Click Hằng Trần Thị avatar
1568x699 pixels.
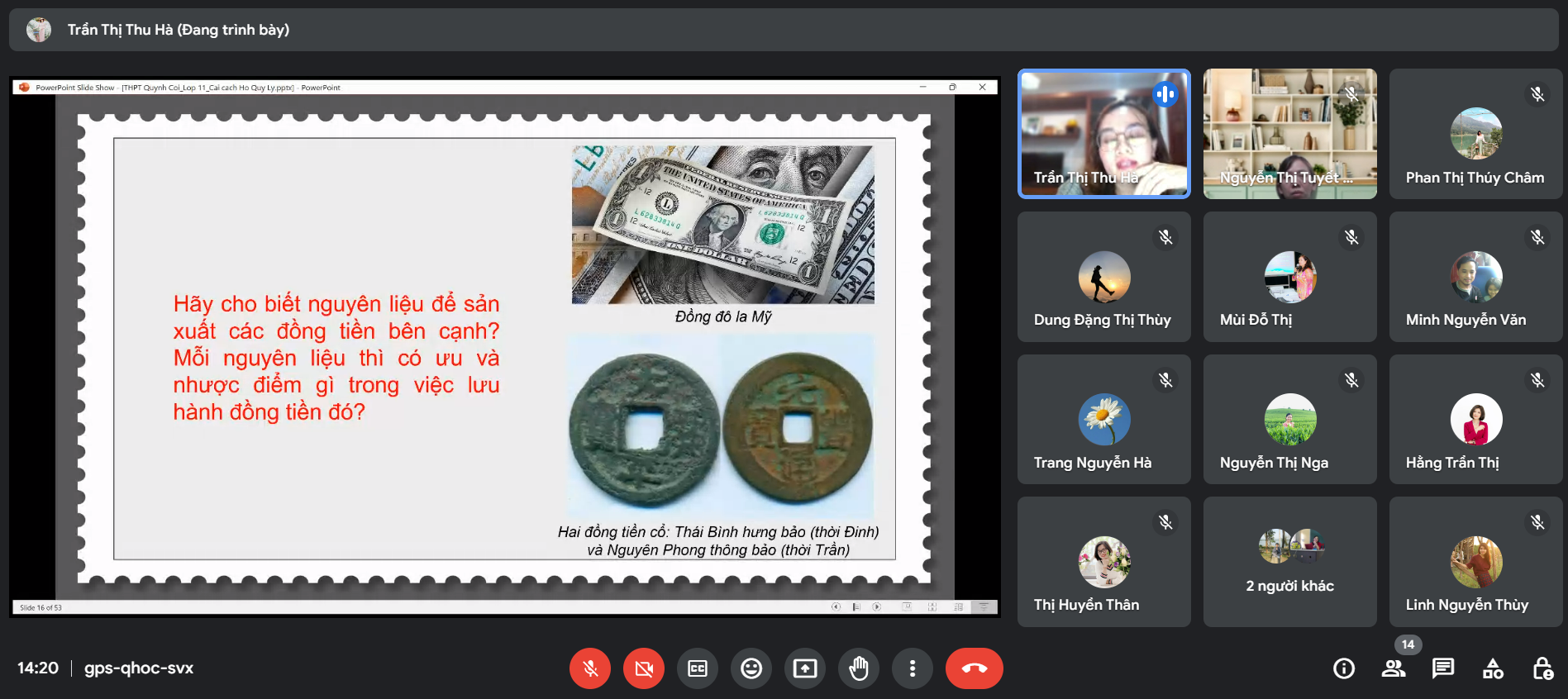coord(1476,420)
